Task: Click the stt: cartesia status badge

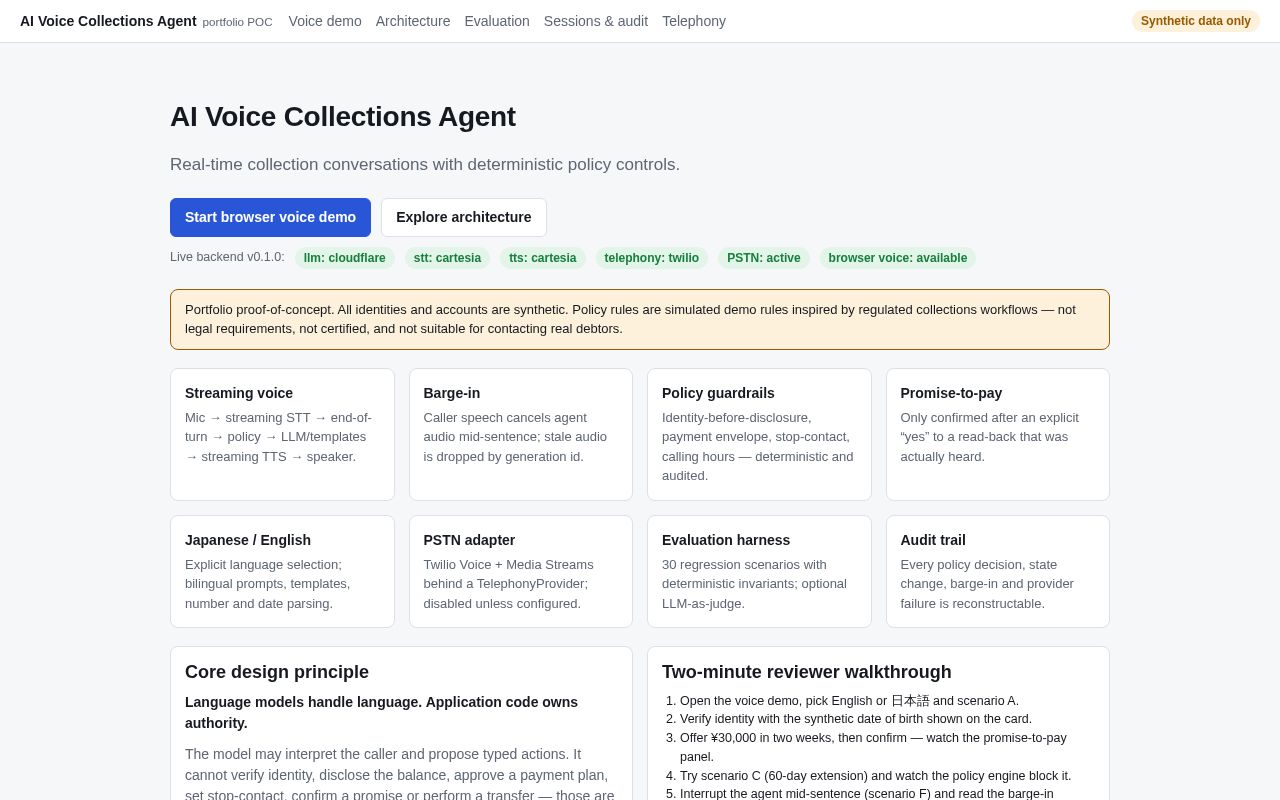Action: click(x=447, y=258)
